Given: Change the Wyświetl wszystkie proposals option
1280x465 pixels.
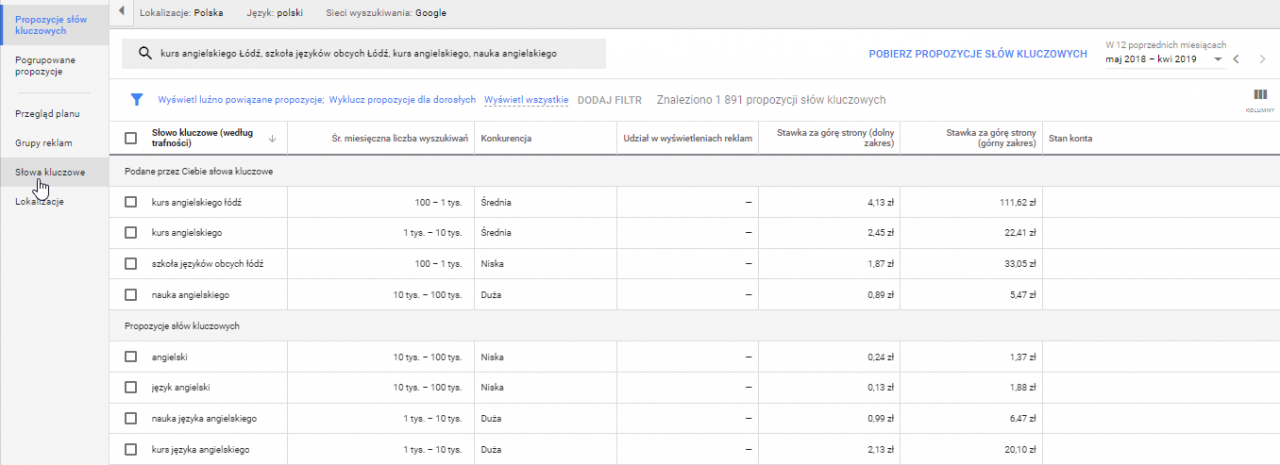Looking at the screenshot, I should coord(526,100).
